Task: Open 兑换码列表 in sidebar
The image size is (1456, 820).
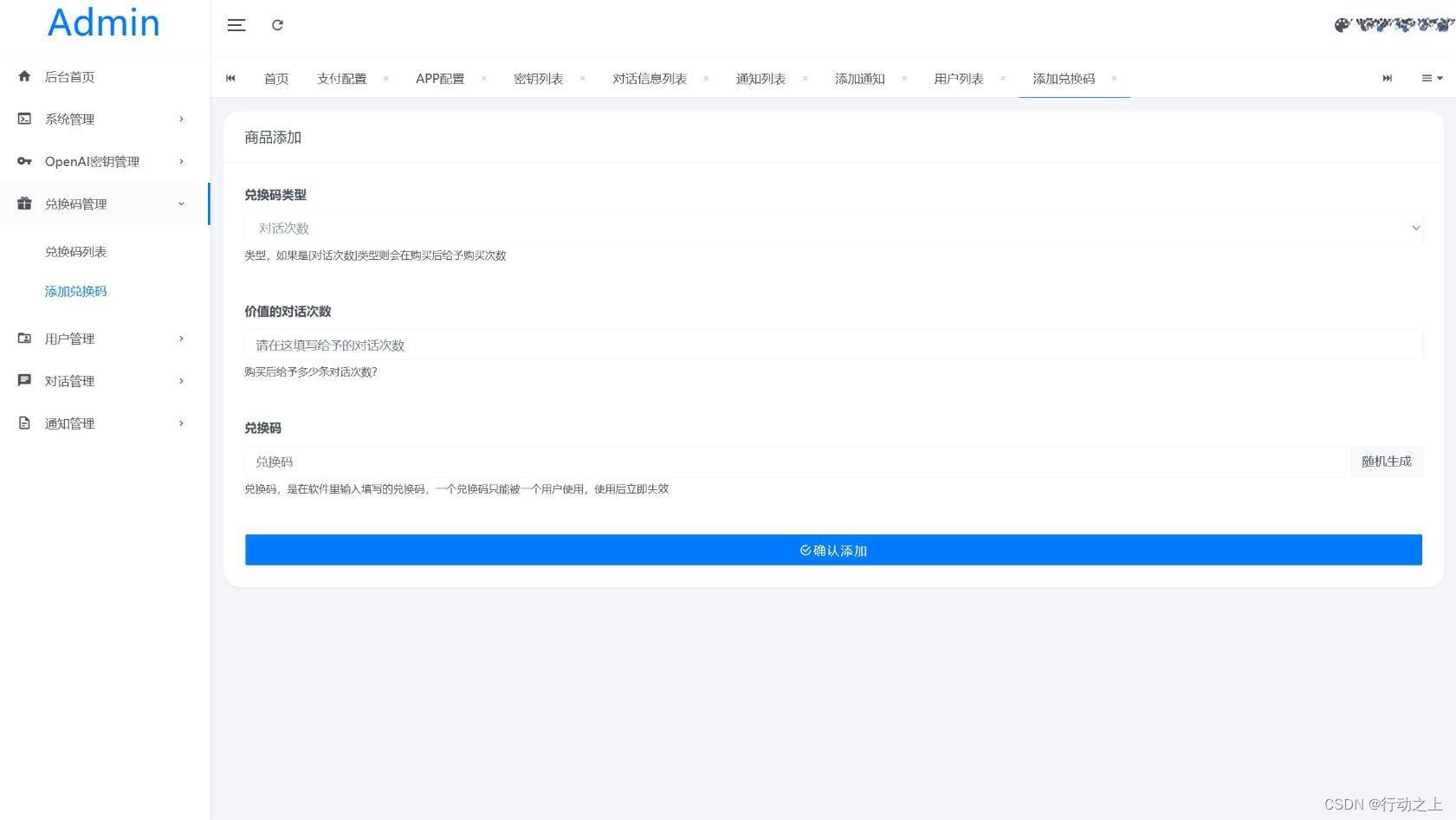Action: [76, 252]
